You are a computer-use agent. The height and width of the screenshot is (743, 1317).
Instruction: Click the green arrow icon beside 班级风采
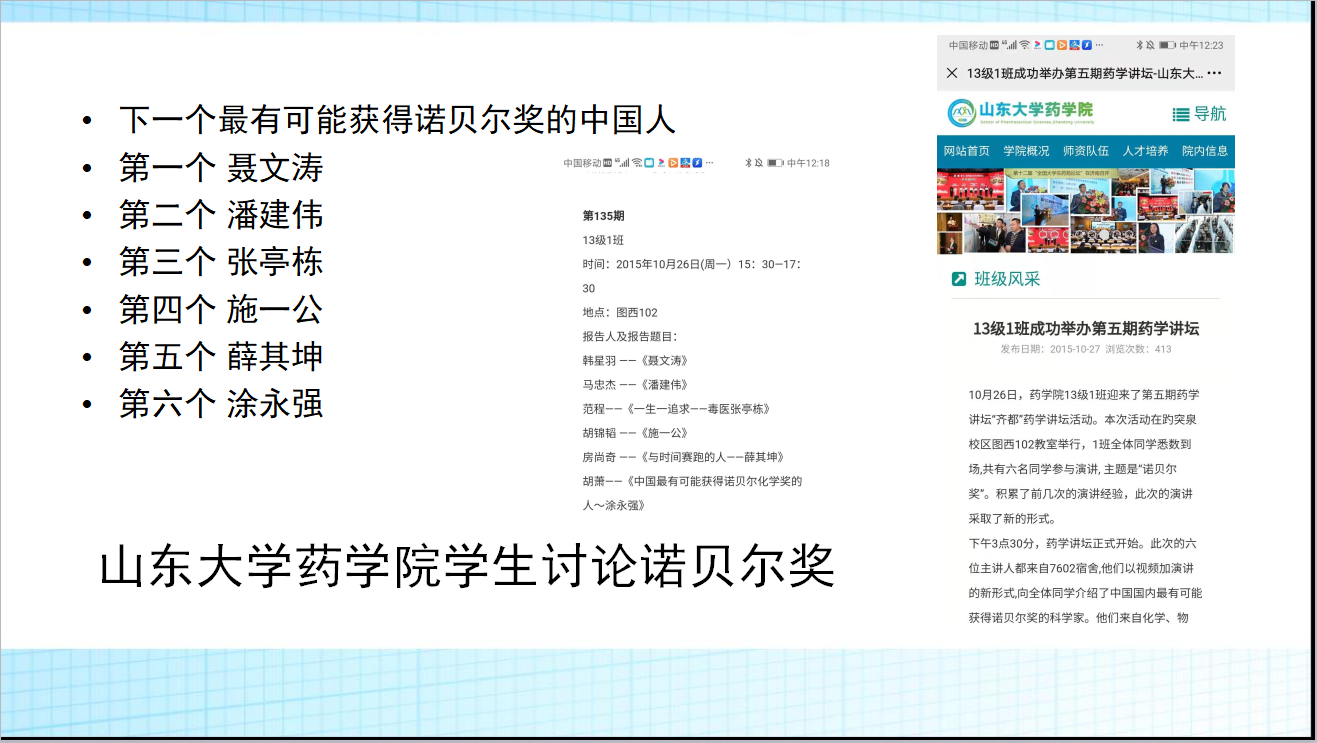coord(958,279)
